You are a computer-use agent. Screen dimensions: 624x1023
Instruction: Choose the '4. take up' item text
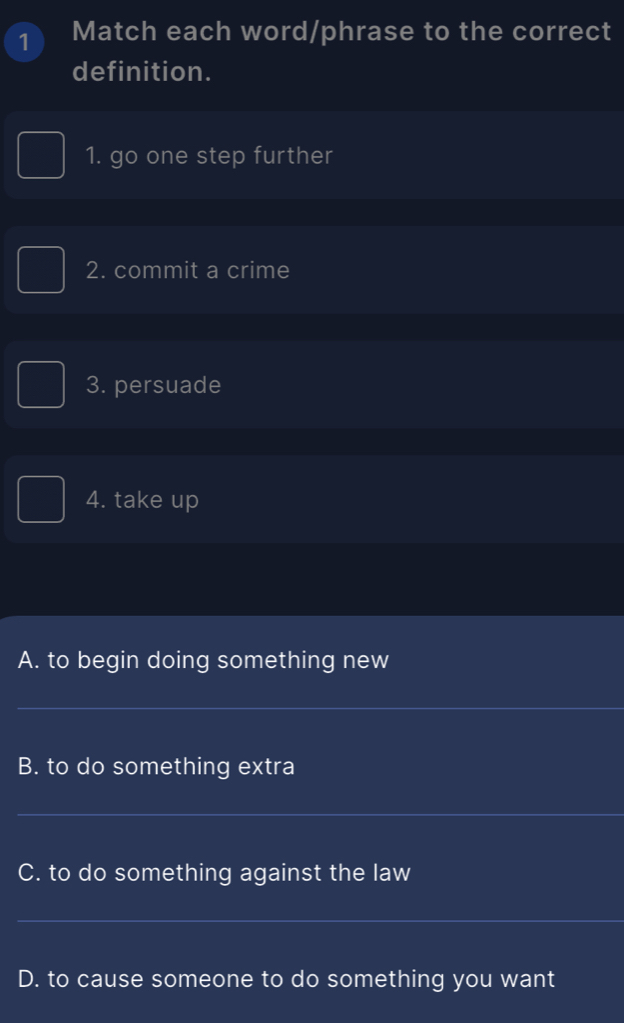143,500
